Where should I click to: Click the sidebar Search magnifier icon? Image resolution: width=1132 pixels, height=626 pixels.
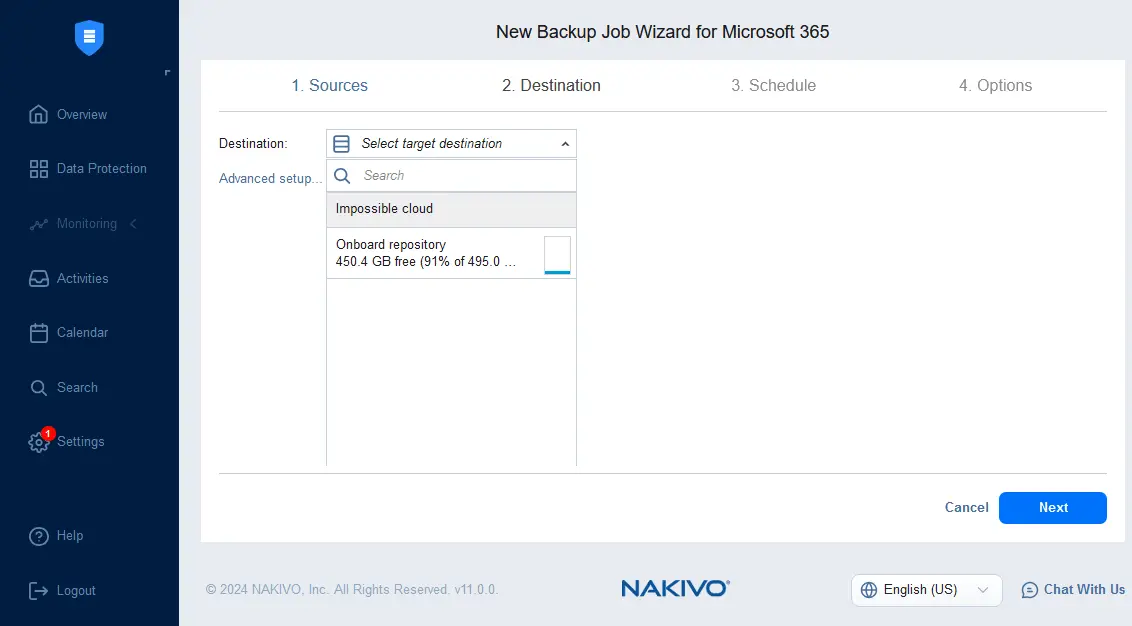pyautogui.click(x=38, y=388)
